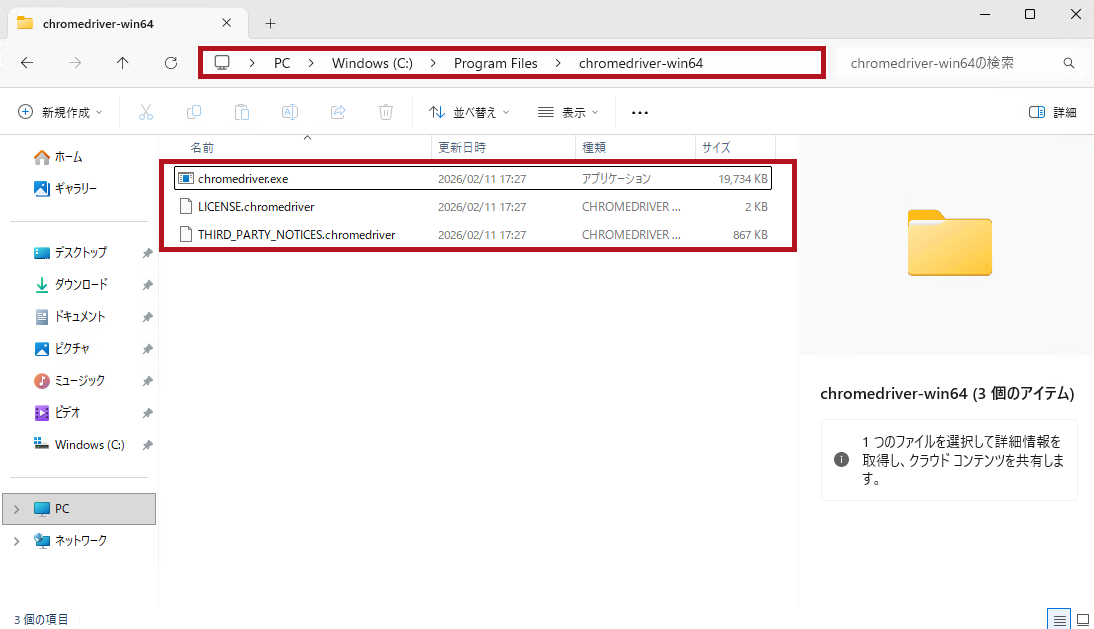Screen dimensions: 1094x629
Task: Share chromedriver.exe via the Share icon
Action: click(x=338, y=112)
